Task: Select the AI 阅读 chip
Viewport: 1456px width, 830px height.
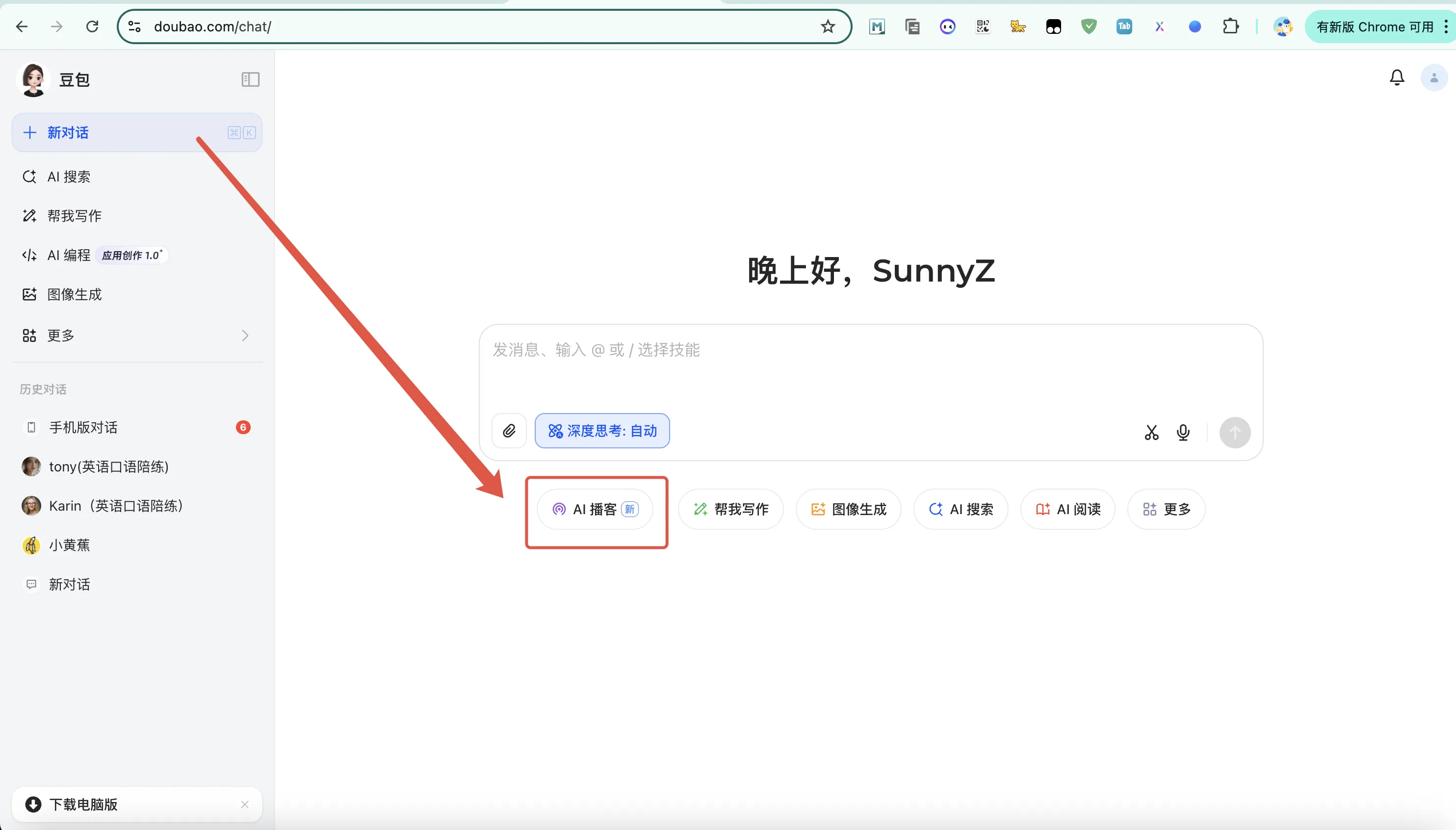Action: click(x=1068, y=509)
